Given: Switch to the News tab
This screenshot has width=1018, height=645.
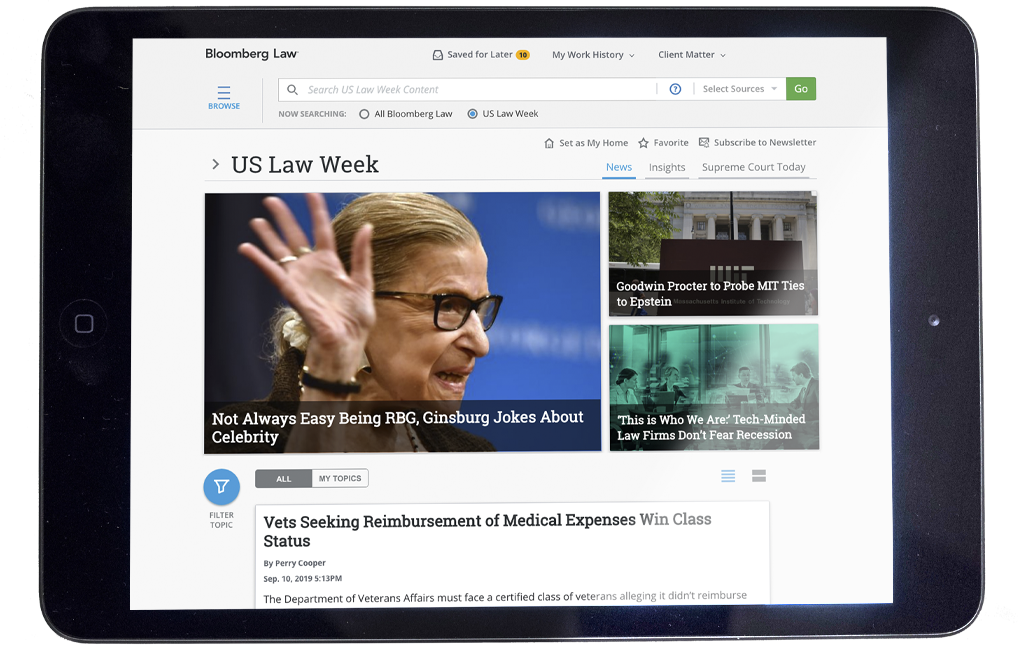Looking at the screenshot, I should pos(619,168).
